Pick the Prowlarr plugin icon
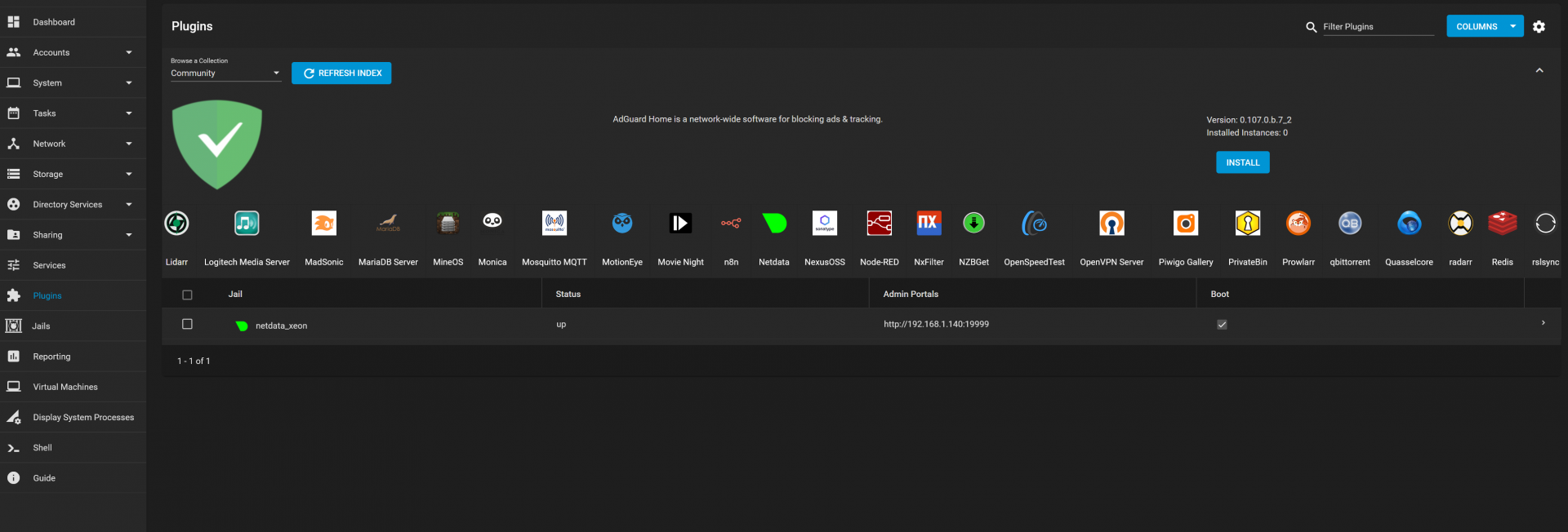 point(1298,223)
